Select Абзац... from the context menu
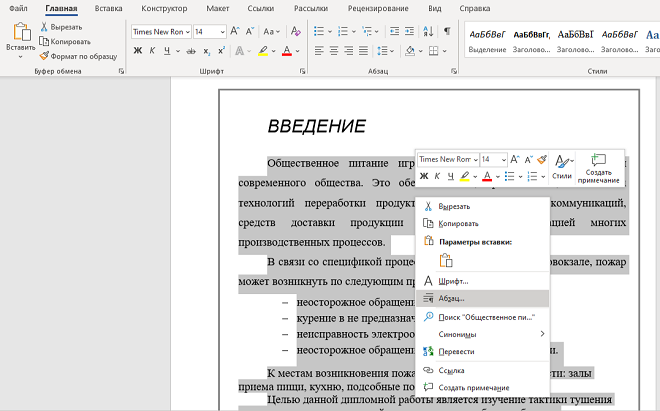Screen dimensions: 660x411 (451, 298)
